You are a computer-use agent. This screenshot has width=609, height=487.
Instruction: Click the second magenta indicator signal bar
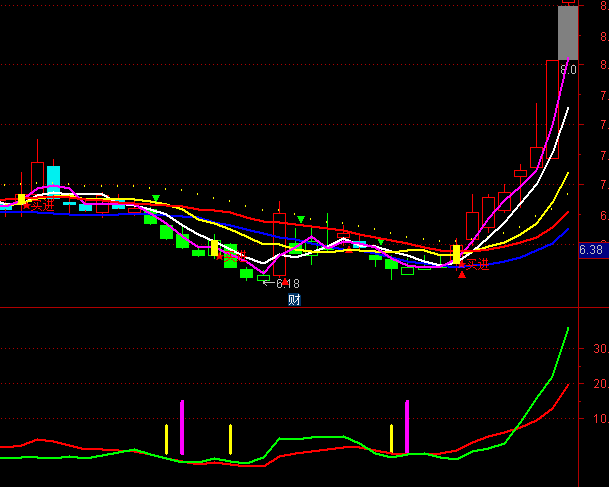click(x=407, y=427)
